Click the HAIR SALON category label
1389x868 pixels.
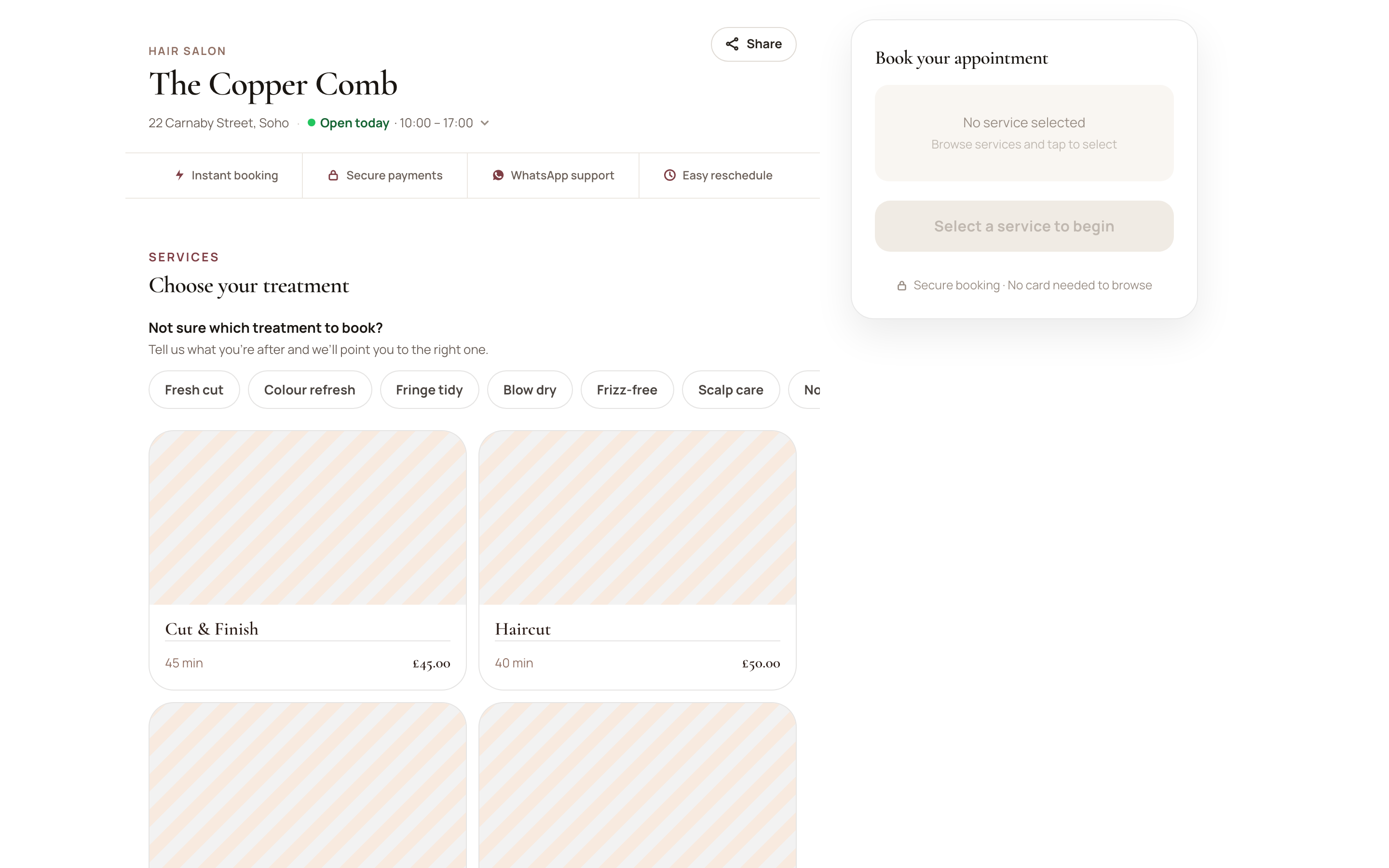click(187, 51)
